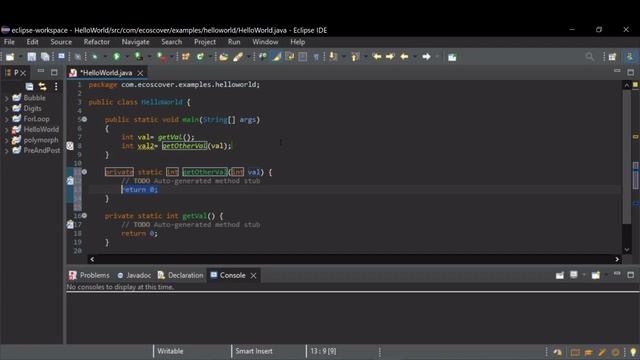Open dropdown arrow next to Coverage icon
The image size is (640, 360).
pos(149,57)
